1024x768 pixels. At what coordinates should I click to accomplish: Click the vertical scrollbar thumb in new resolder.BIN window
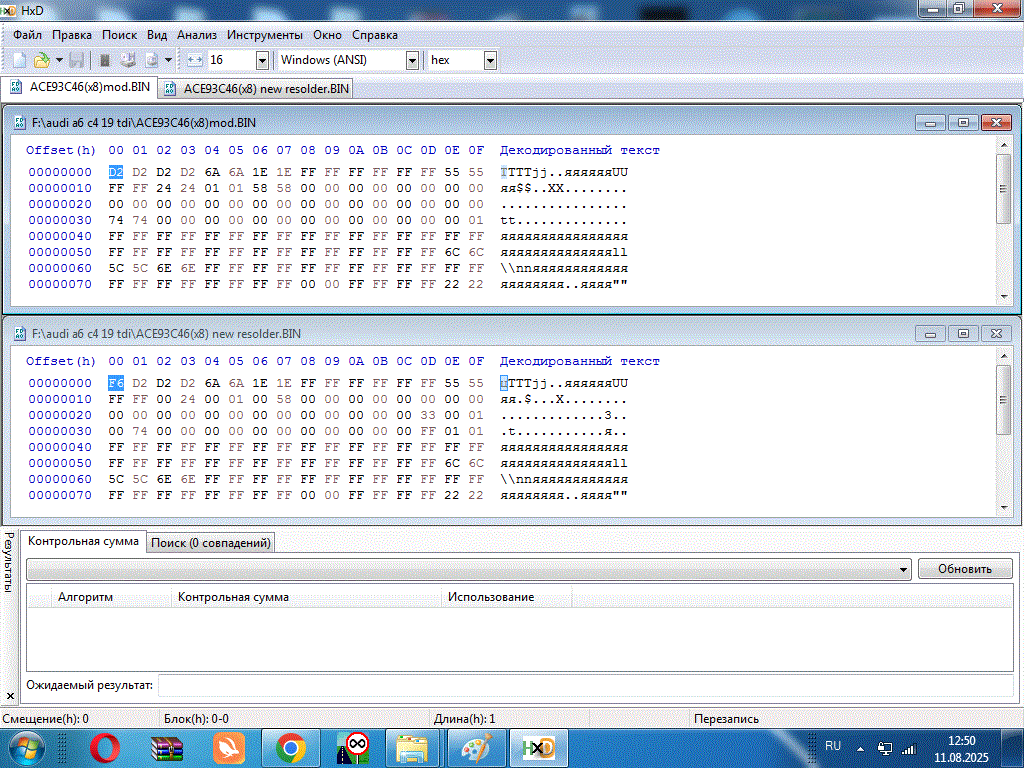pyautogui.click(x=1004, y=400)
